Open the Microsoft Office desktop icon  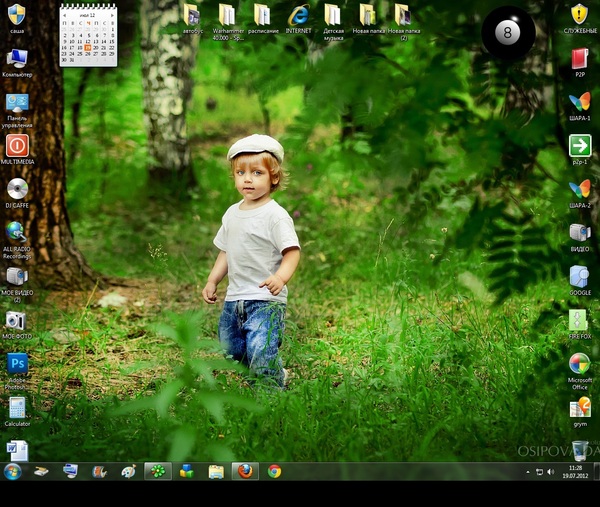[x=579, y=364]
